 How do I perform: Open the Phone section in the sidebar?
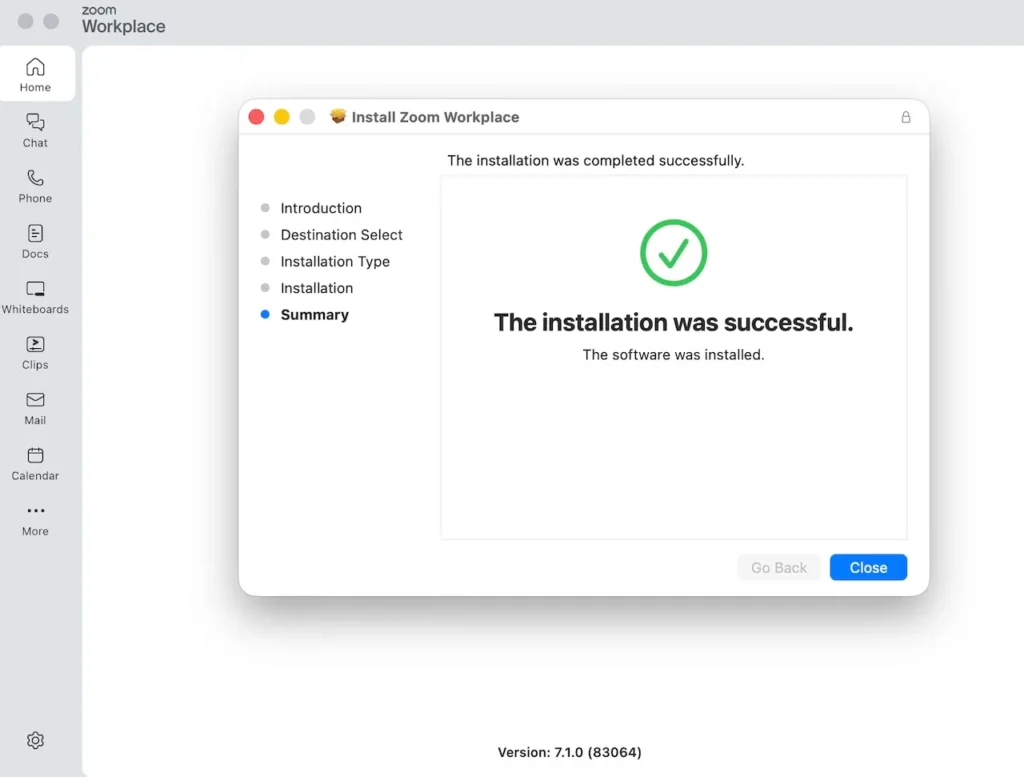35,186
